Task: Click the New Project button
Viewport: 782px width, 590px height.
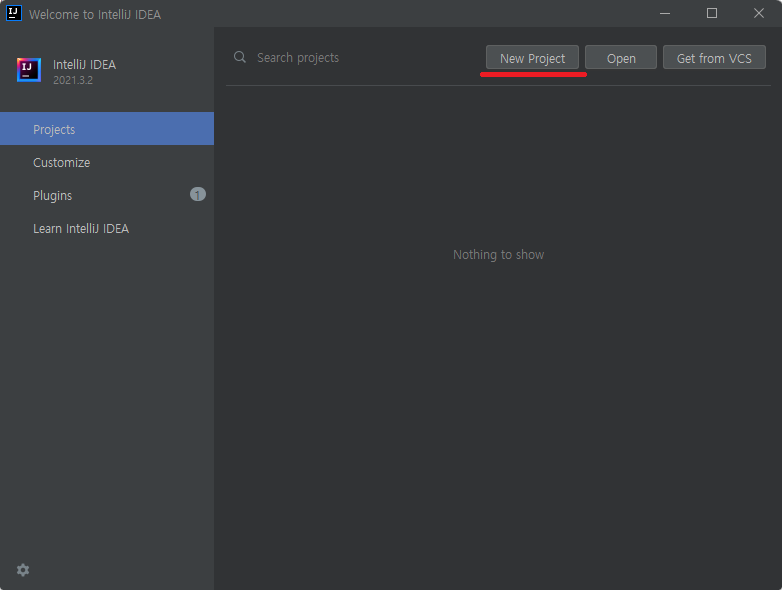Action: click(532, 58)
